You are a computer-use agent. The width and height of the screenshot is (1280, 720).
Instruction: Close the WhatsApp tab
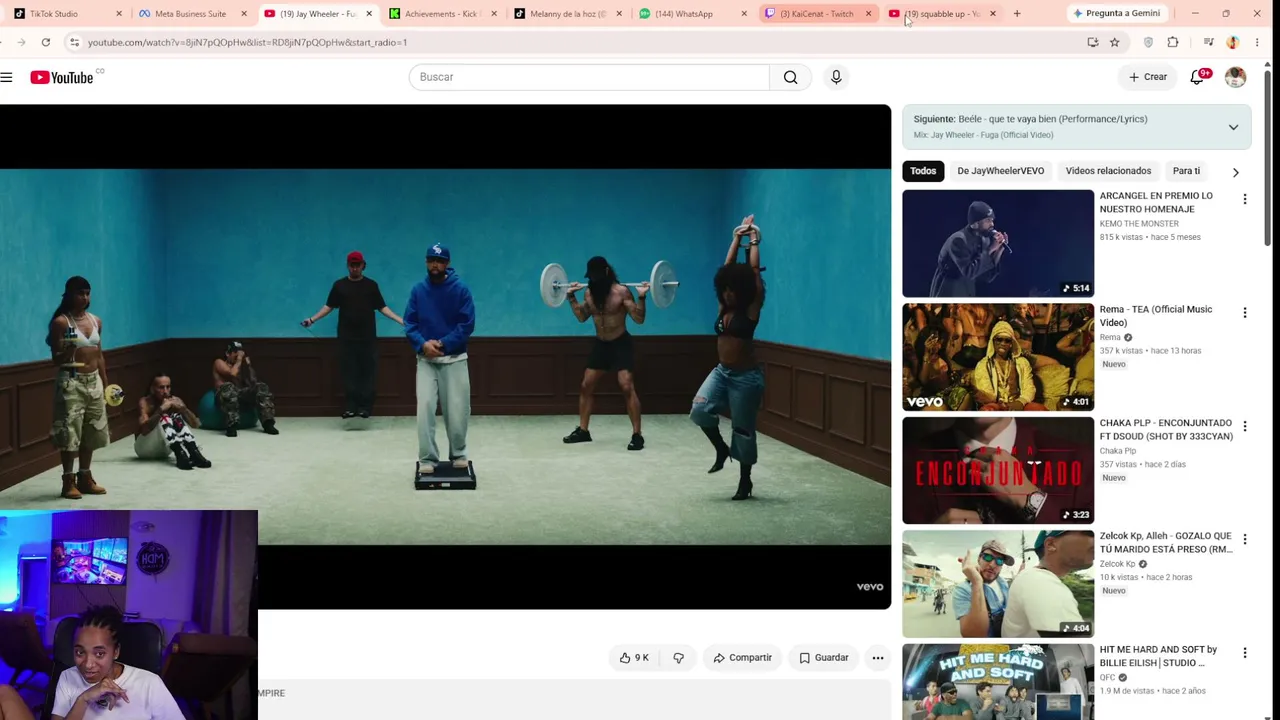pos(744,14)
